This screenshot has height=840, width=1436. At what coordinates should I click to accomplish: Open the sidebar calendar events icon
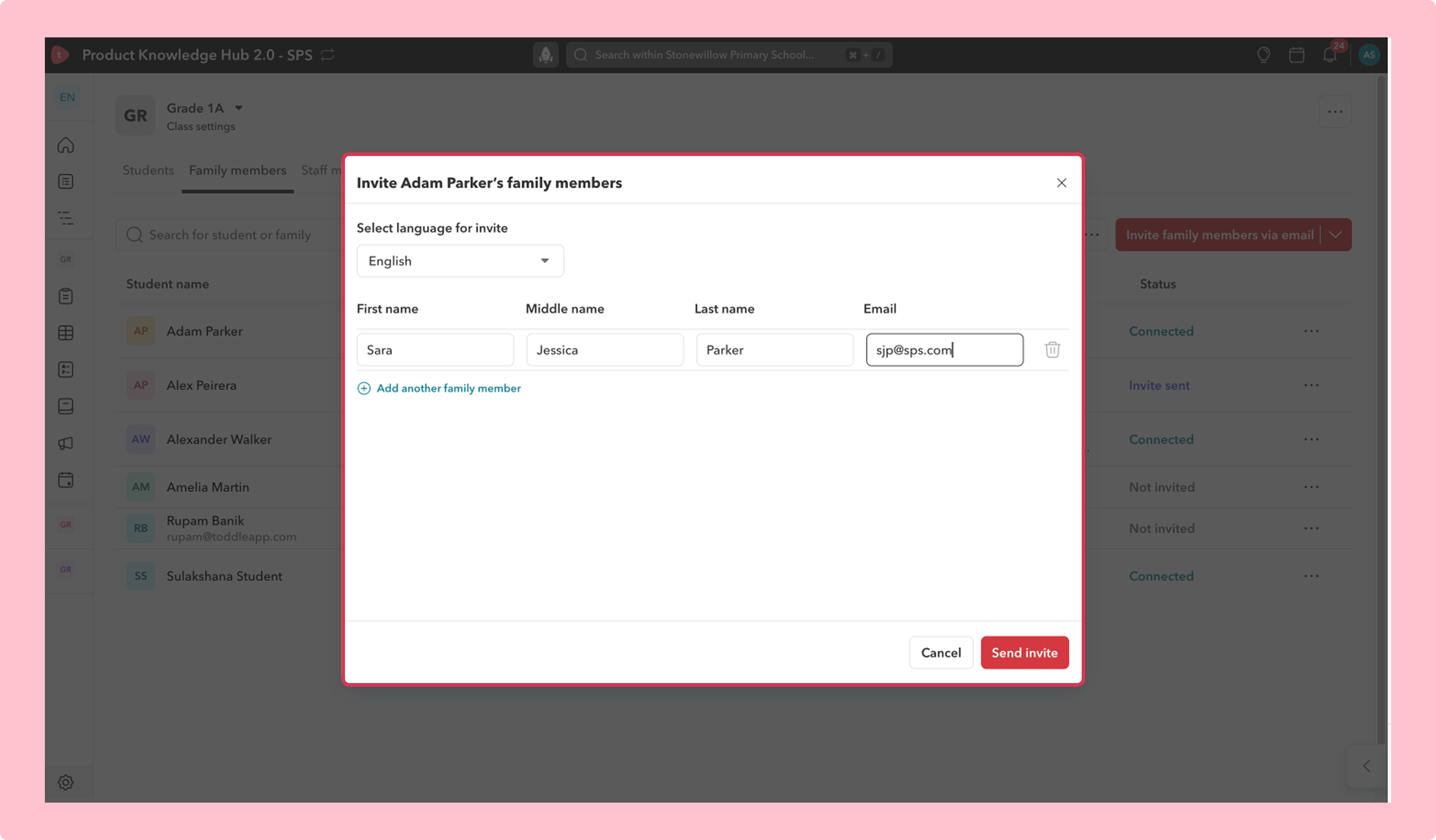click(65, 480)
